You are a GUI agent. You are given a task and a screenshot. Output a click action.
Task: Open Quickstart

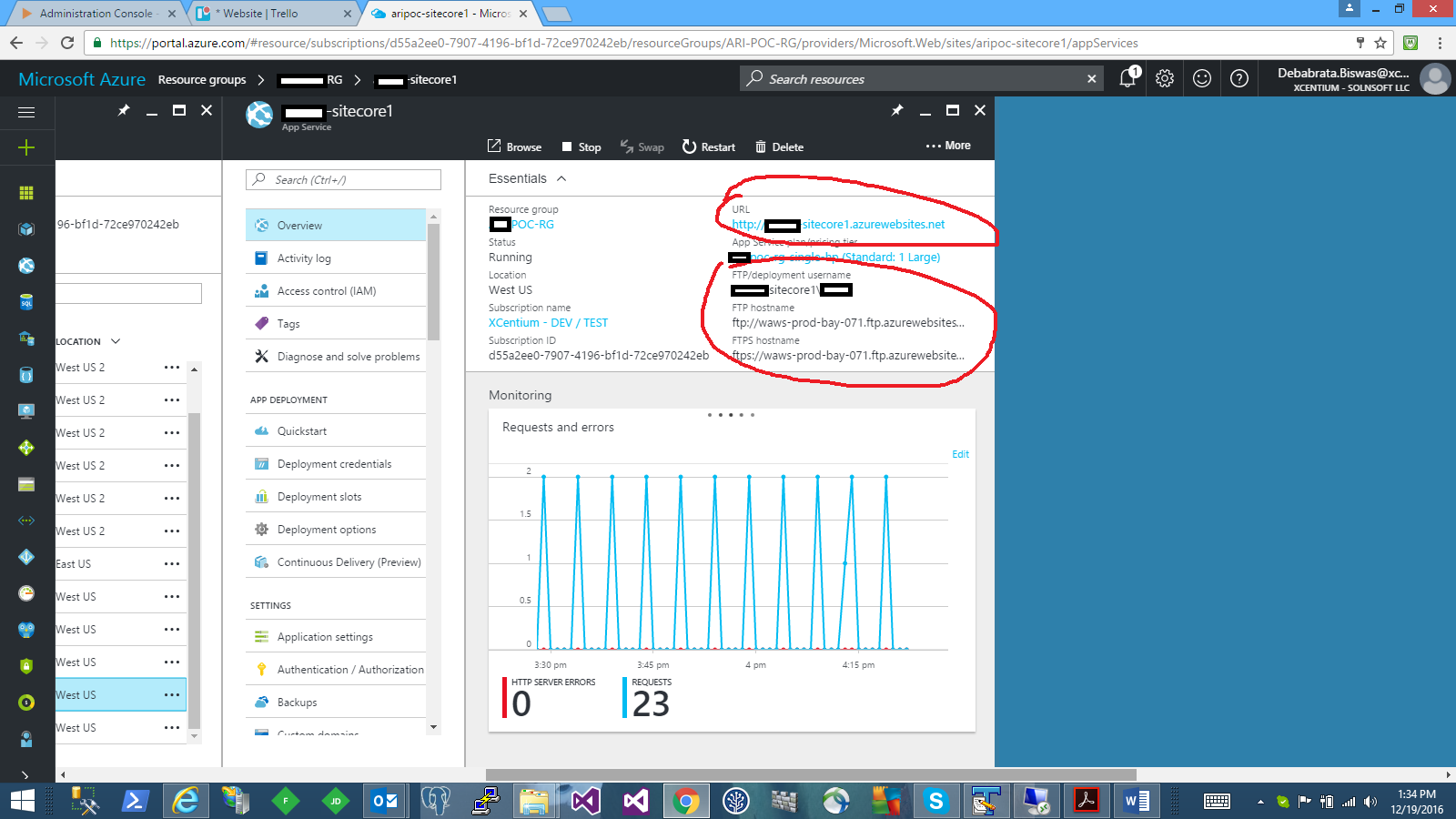pyautogui.click(x=336, y=430)
